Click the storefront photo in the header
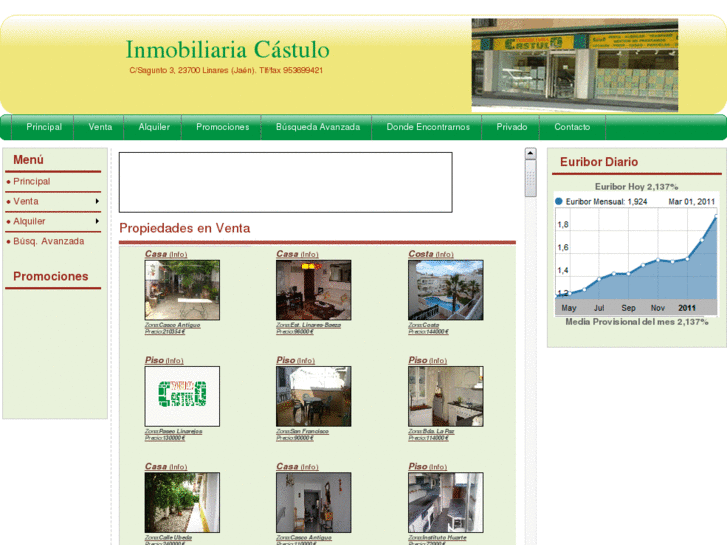This screenshot has width=727, height=545. [x=574, y=65]
